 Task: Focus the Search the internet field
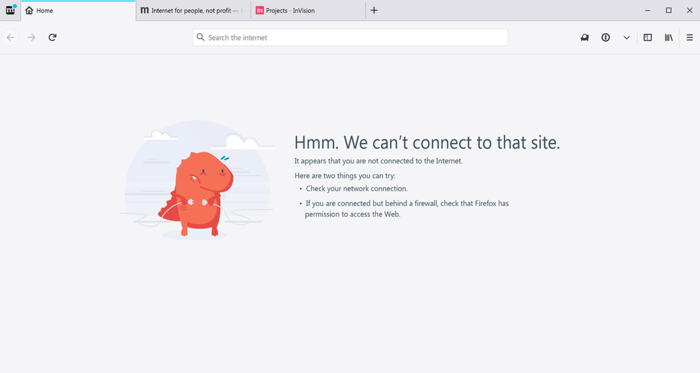click(350, 37)
